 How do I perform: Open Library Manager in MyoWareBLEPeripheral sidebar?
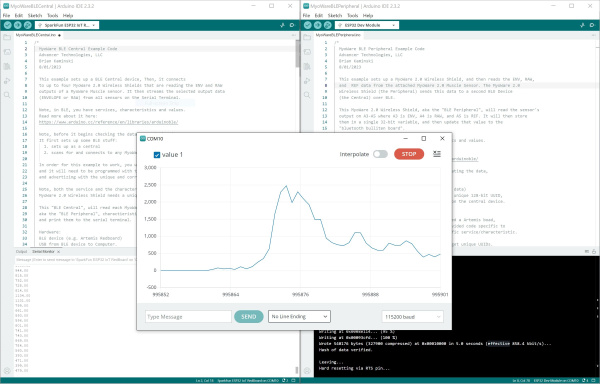click(307, 67)
